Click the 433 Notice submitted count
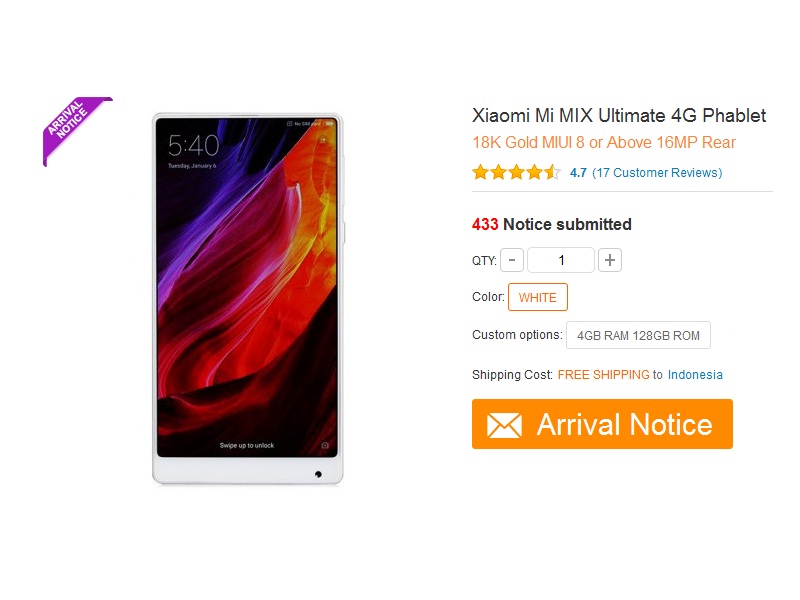 coord(552,224)
